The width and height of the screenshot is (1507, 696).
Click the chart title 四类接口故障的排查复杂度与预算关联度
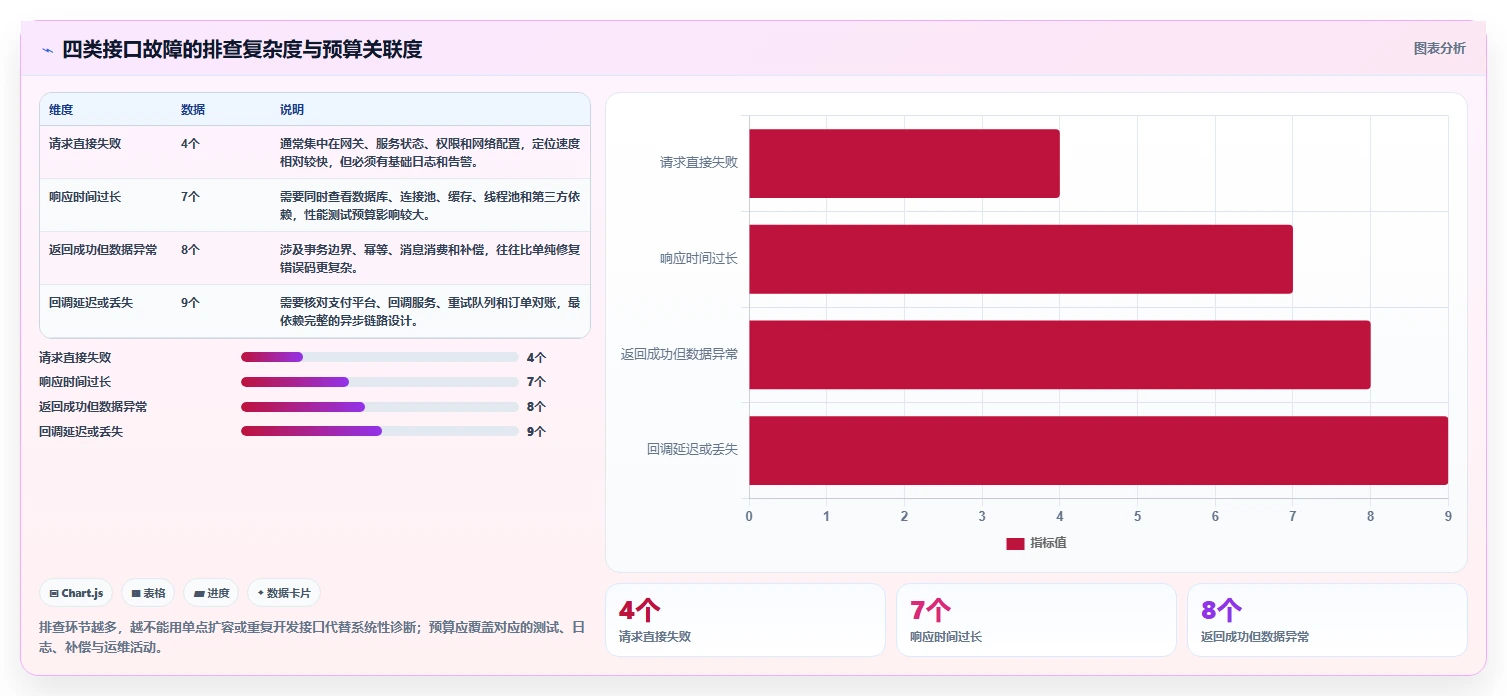[242, 49]
